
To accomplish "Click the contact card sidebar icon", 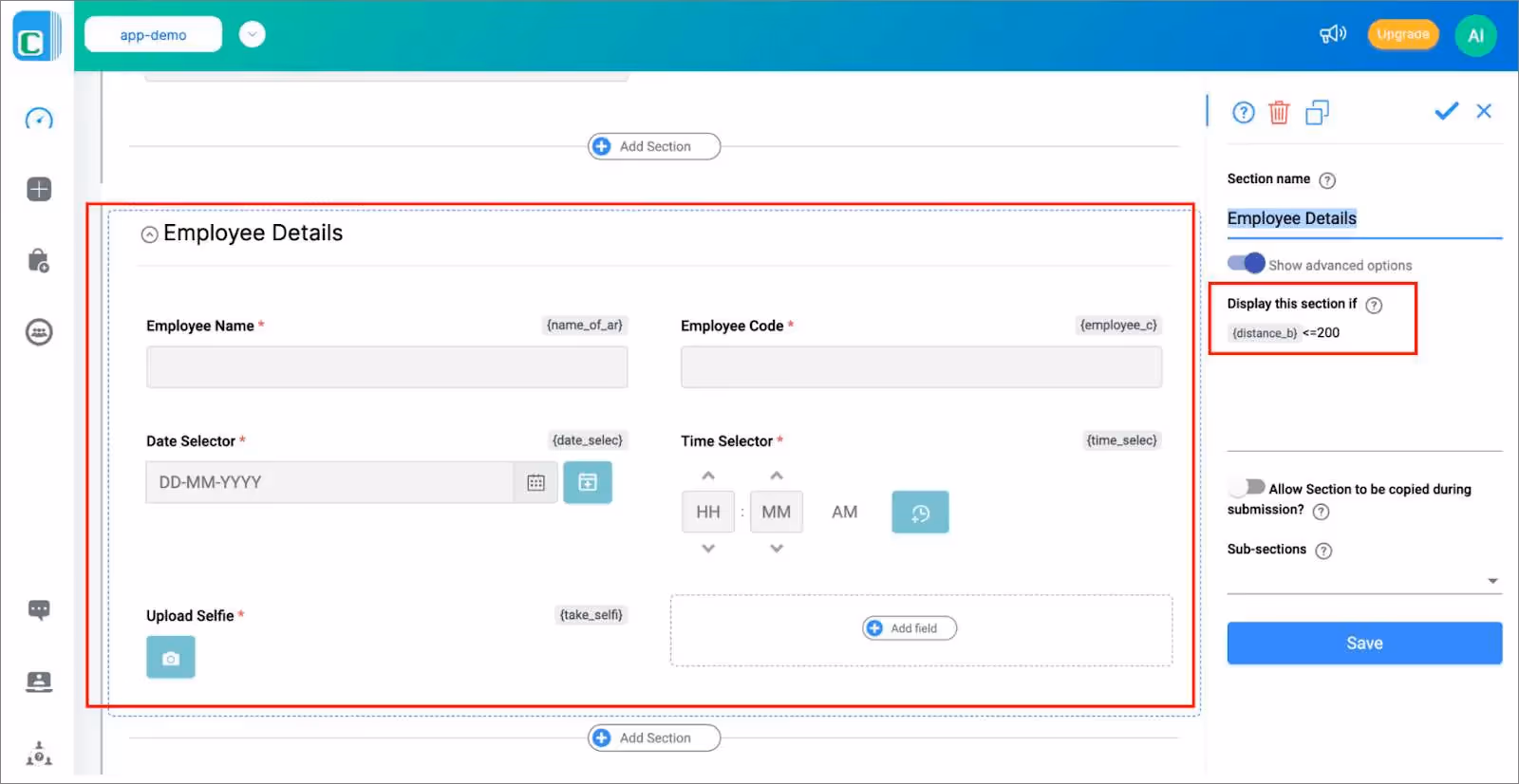I will click(39, 681).
